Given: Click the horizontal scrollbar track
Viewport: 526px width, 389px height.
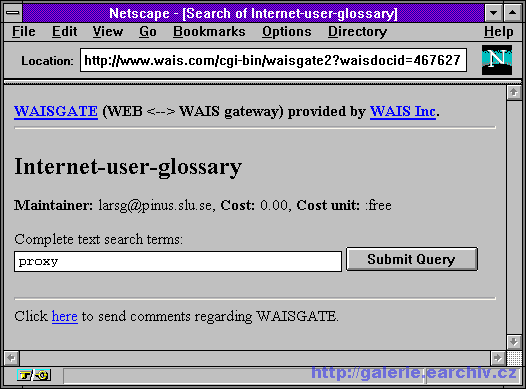Looking at the screenshot, I should pos(255,358).
